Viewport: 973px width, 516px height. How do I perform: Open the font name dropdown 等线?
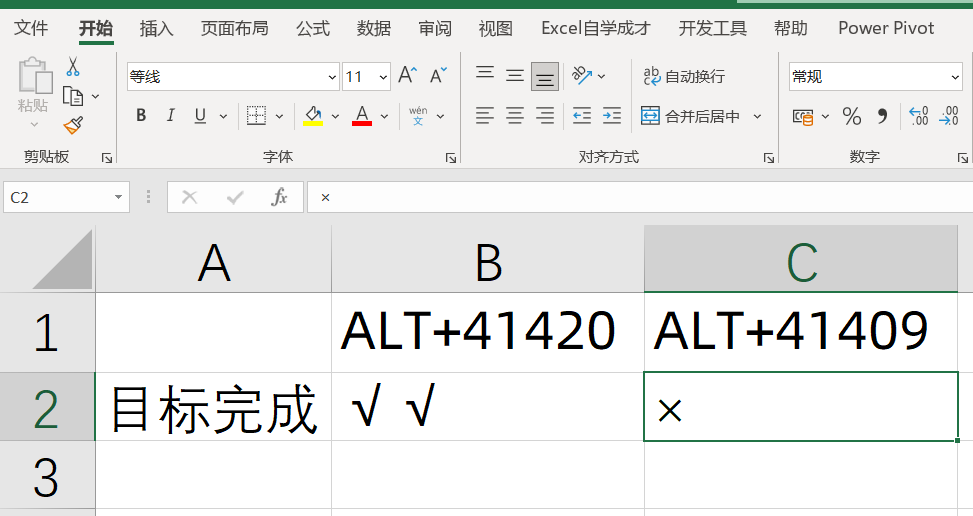(x=332, y=77)
